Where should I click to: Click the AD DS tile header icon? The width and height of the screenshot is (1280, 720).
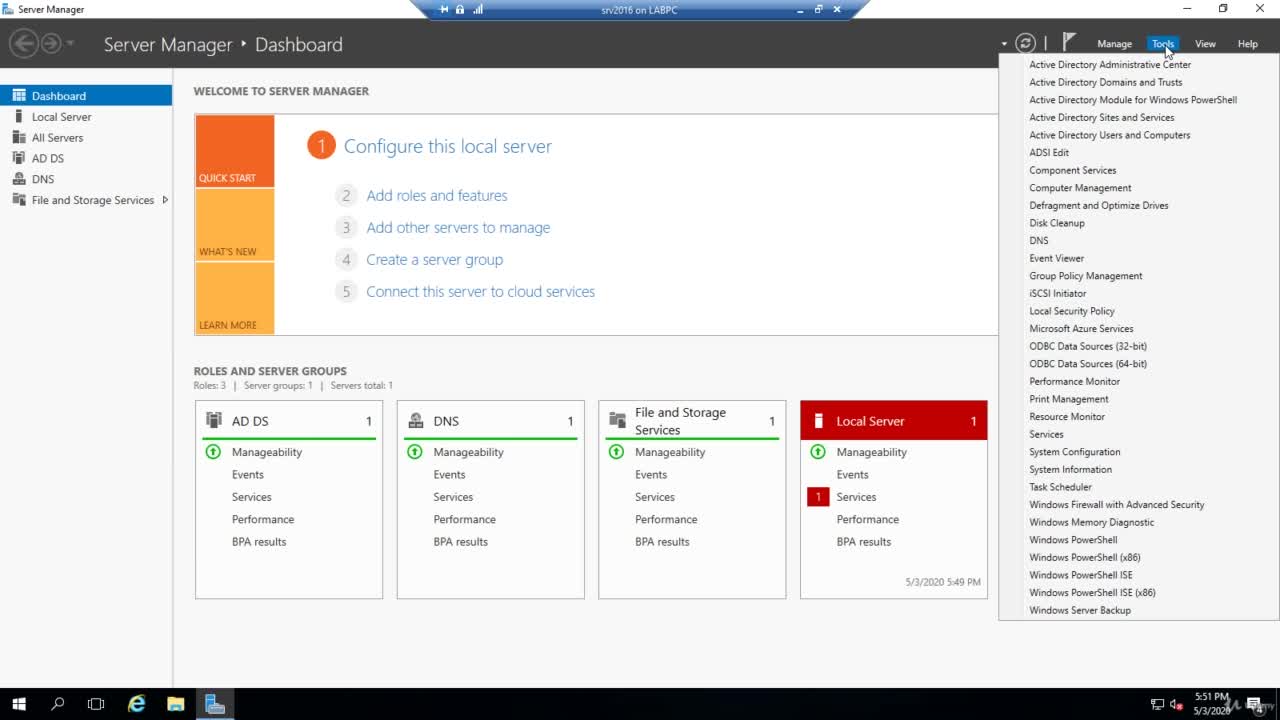pos(214,421)
